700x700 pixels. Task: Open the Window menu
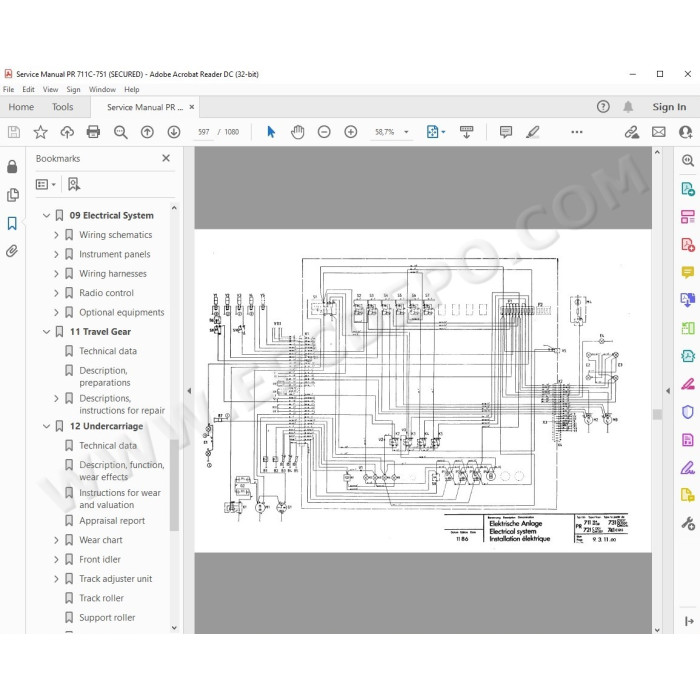pos(102,89)
